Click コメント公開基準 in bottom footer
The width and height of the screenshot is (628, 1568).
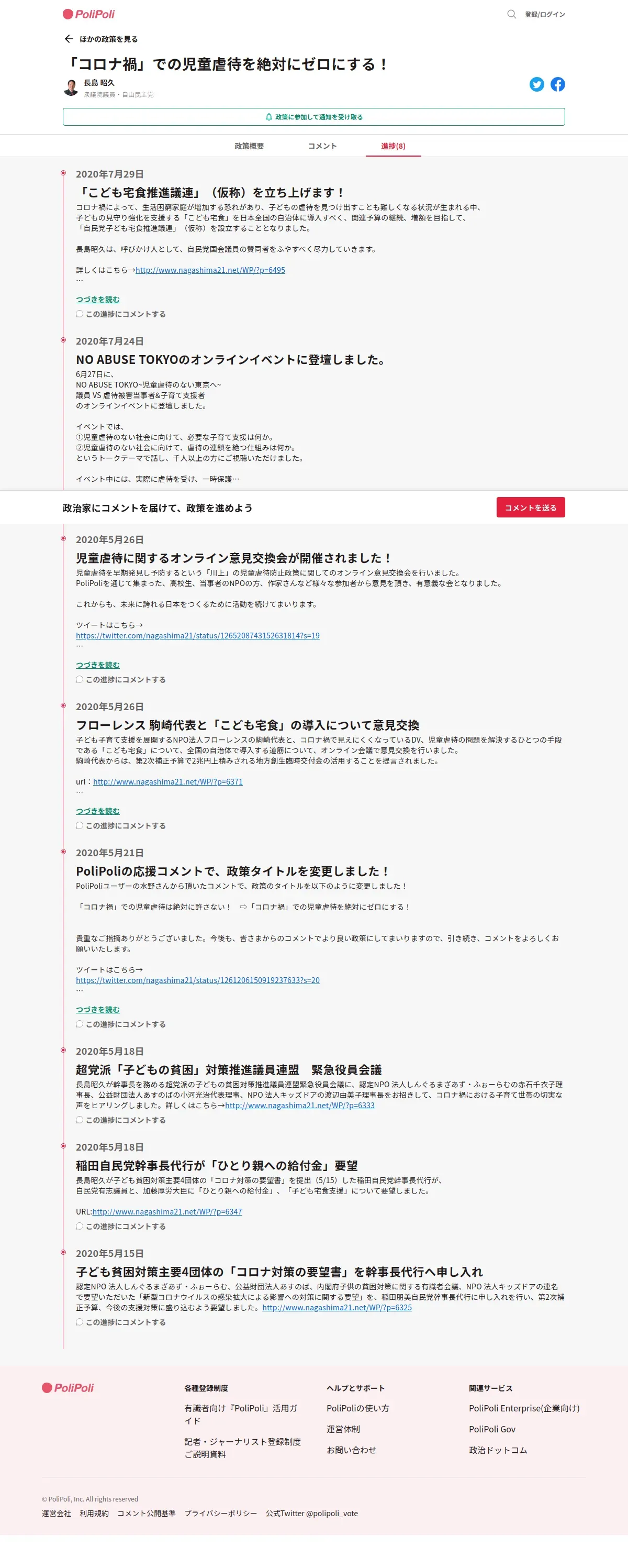[146, 1513]
